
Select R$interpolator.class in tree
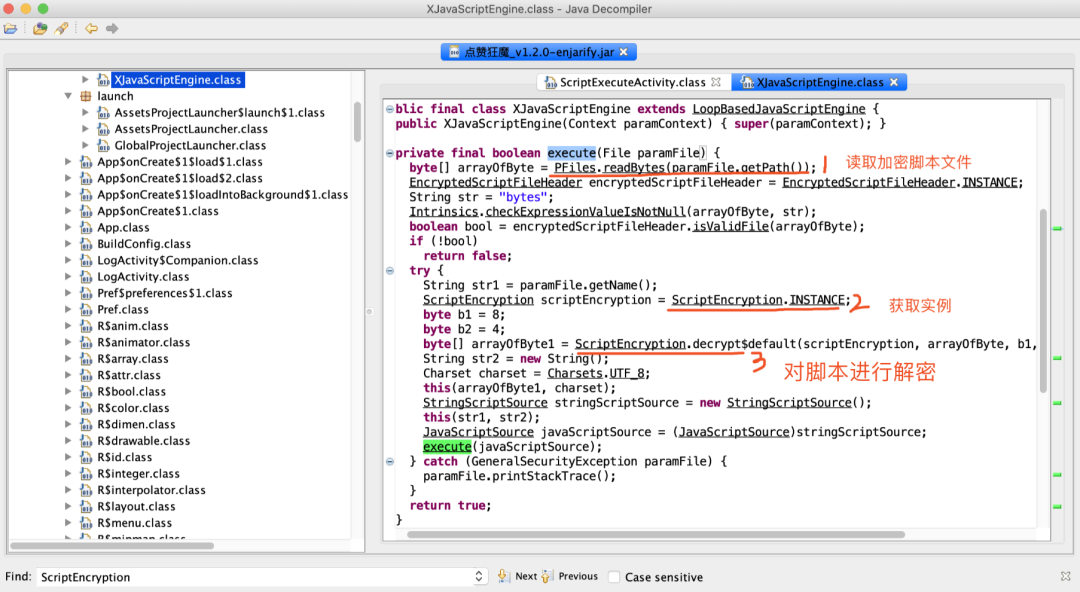point(152,490)
